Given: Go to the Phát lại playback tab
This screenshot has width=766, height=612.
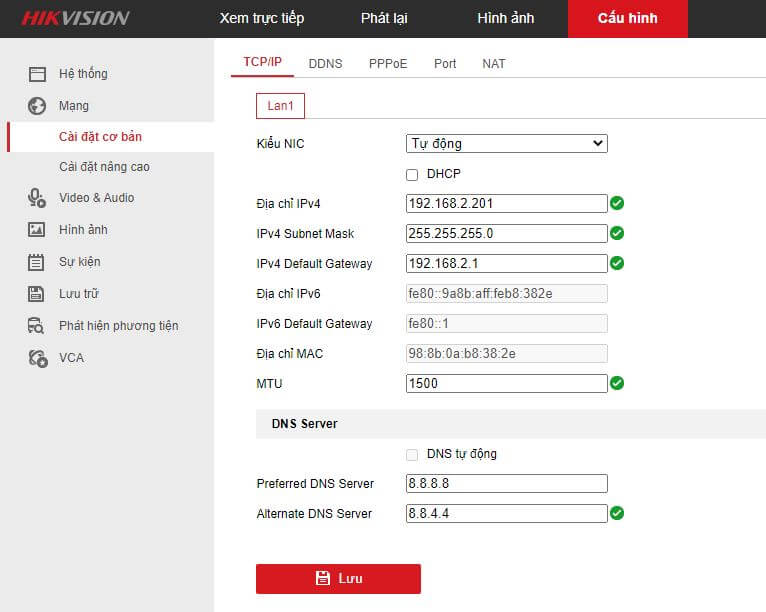Looking at the screenshot, I should point(384,18).
